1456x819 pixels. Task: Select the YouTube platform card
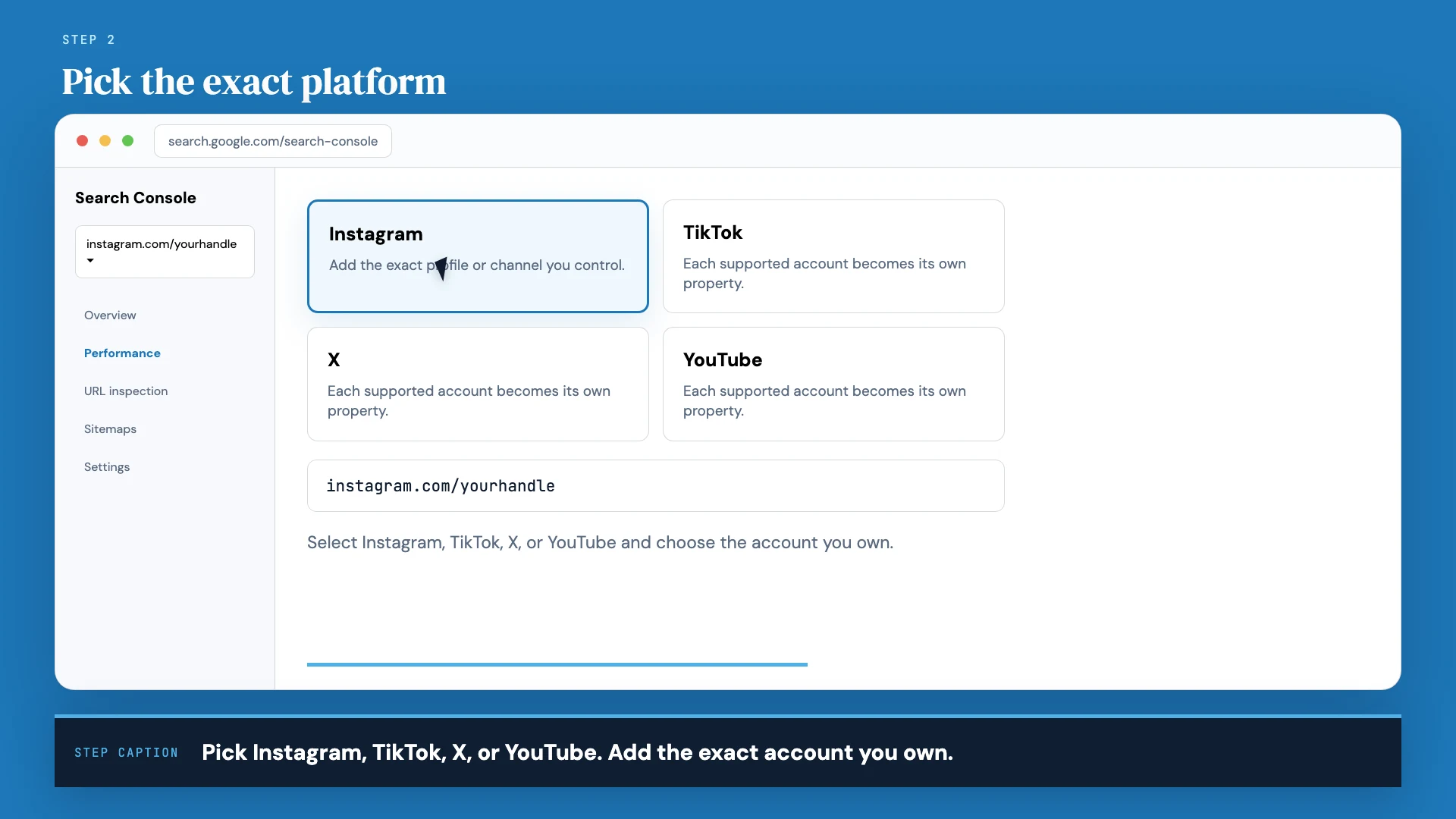point(833,384)
